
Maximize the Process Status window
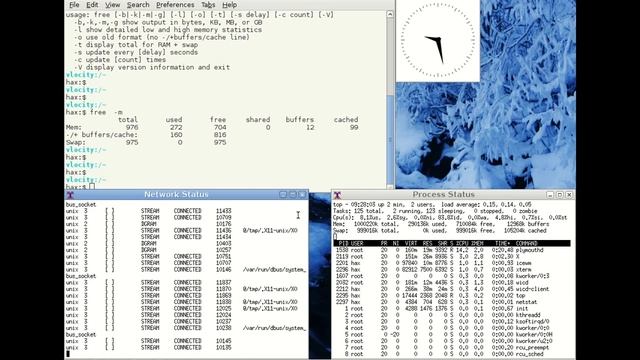pyautogui.click(x=560, y=195)
